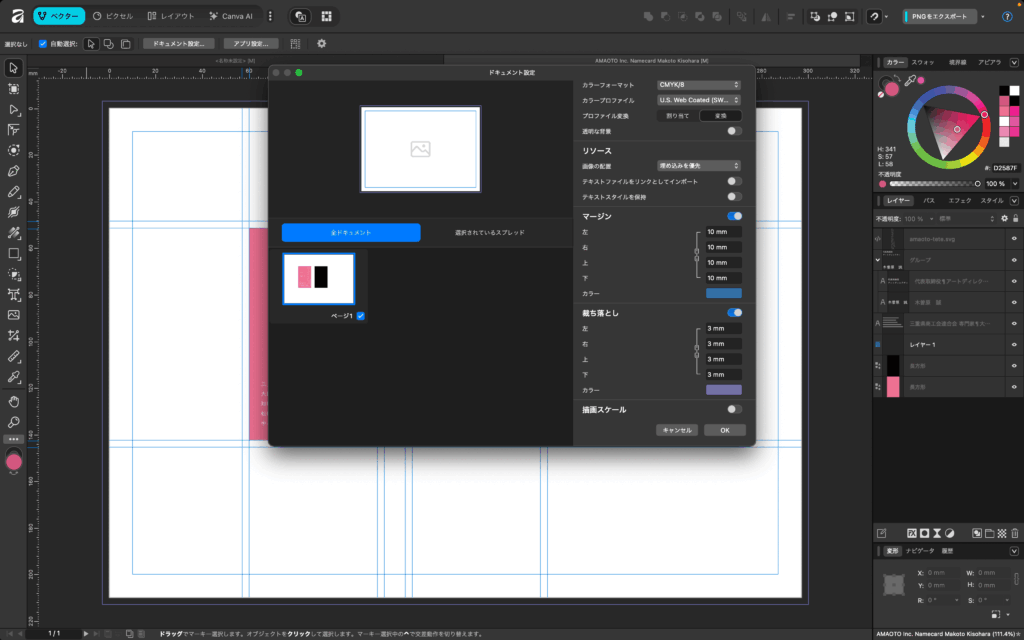This screenshot has height=640, width=1024.
Task: Select the Node tool
Action: click(14, 109)
